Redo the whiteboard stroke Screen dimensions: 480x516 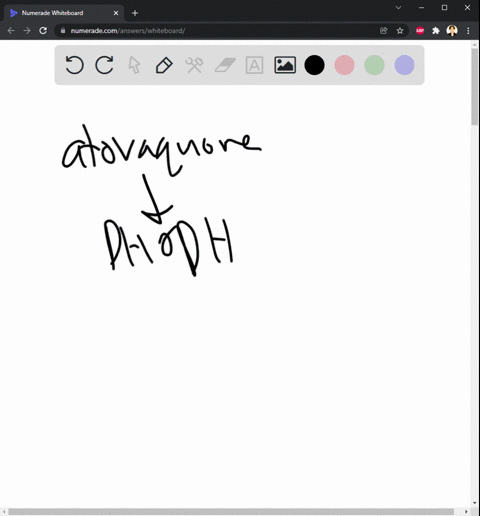click(104, 65)
